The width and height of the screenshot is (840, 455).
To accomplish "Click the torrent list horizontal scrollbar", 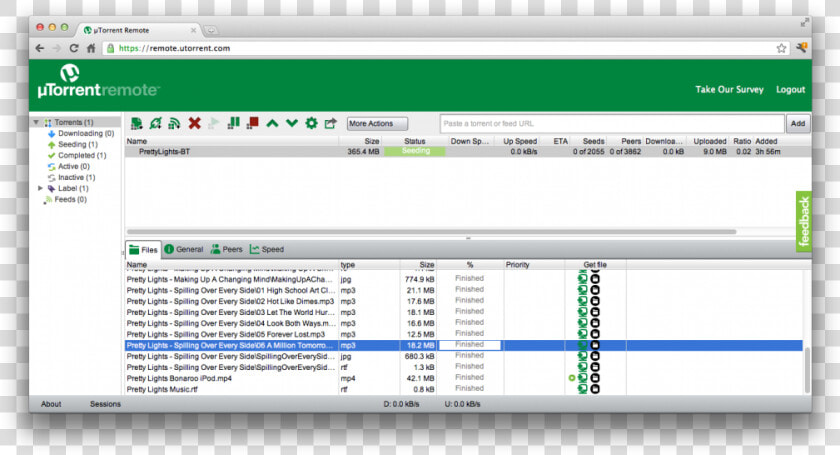I will click(431, 232).
